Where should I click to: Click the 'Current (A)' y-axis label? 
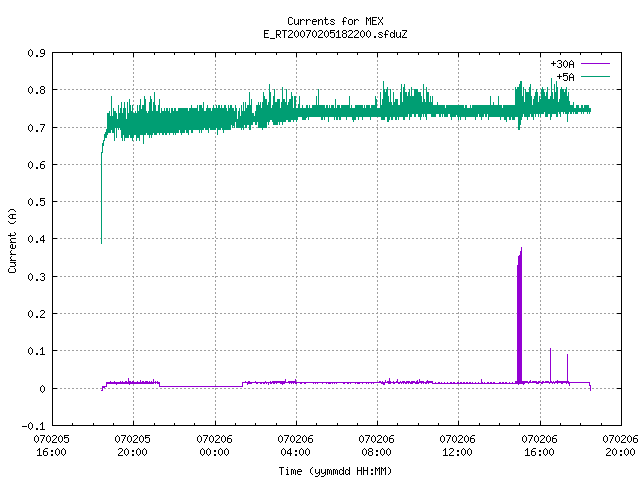[x=12, y=241]
